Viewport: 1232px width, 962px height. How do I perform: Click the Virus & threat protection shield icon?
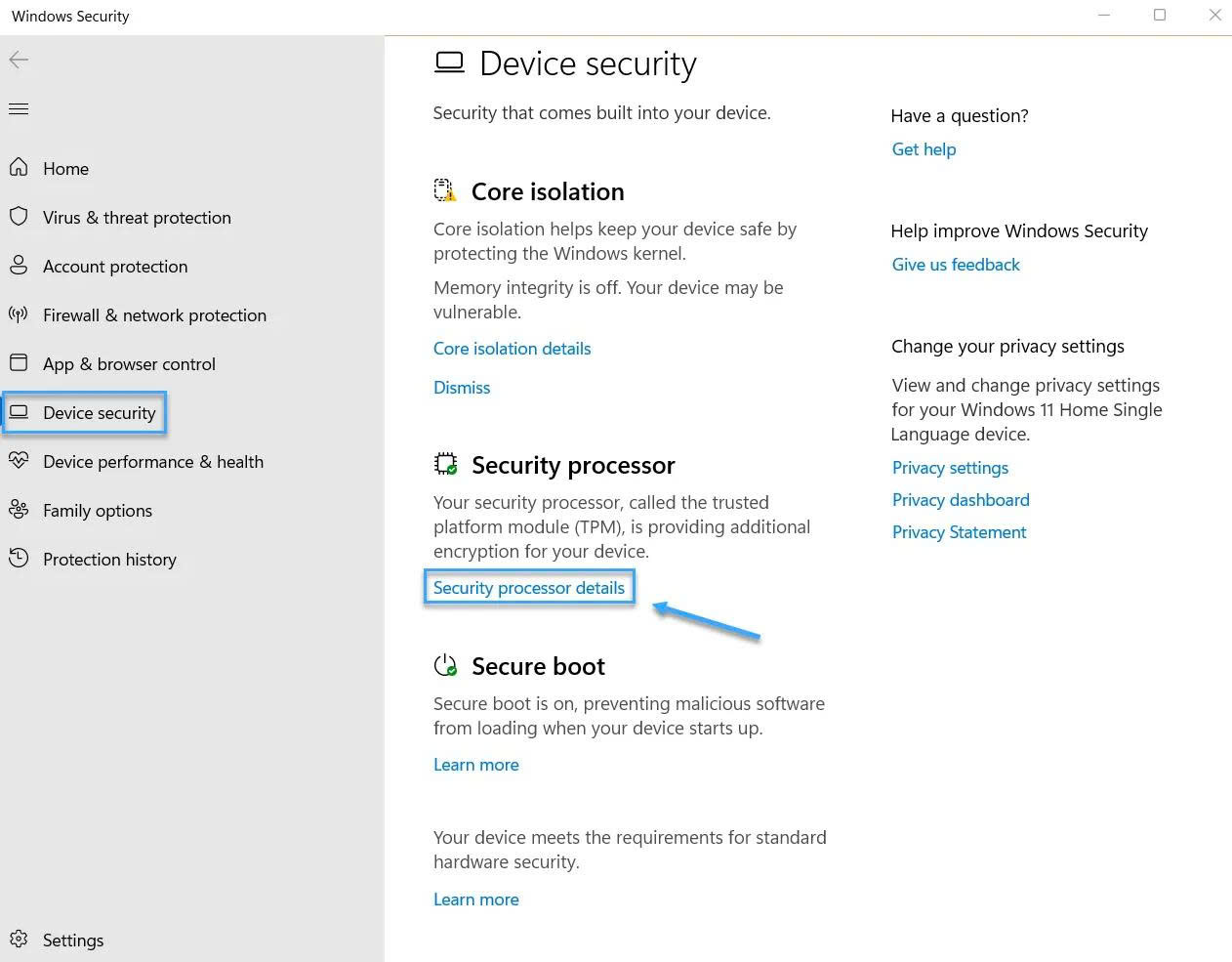coord(19,217)
